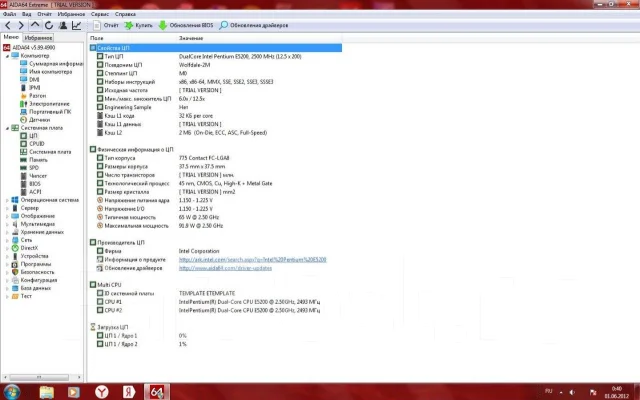Select the Память memory icon
Viewport: 640px width, 400px height.
(x=23, y=160)
